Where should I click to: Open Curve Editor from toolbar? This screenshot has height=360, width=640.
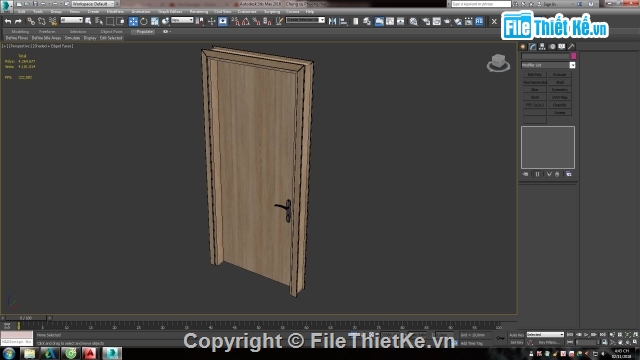point(390,21)
